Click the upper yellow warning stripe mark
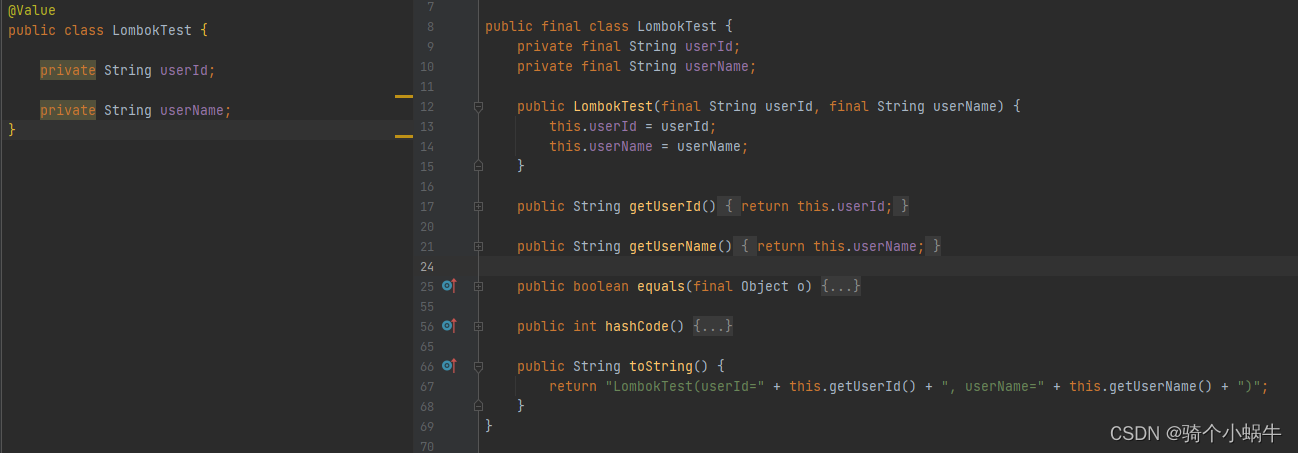 pyautogui.click(x=404, y=96)
